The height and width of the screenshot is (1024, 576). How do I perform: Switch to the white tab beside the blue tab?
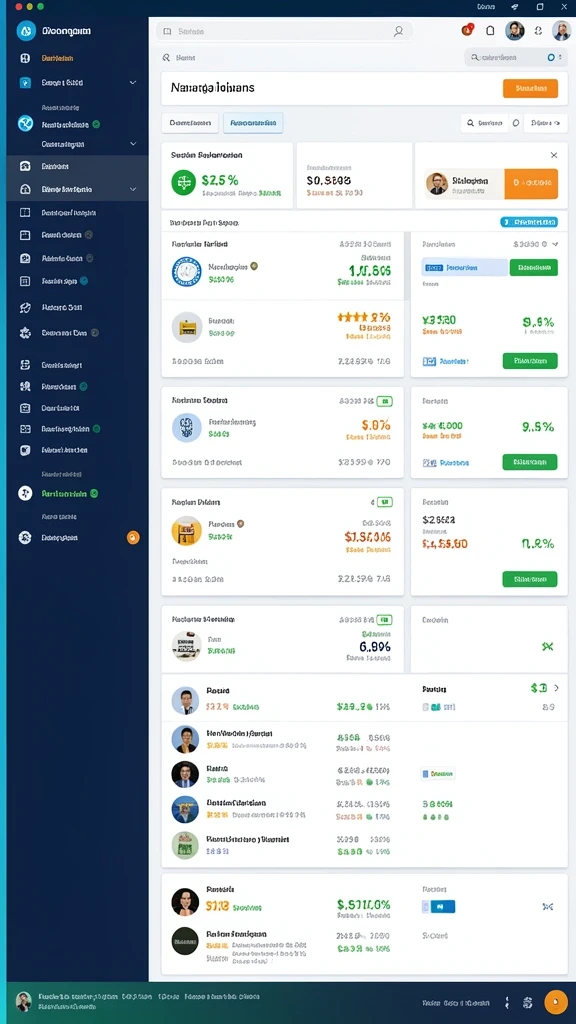click(190, 123)
